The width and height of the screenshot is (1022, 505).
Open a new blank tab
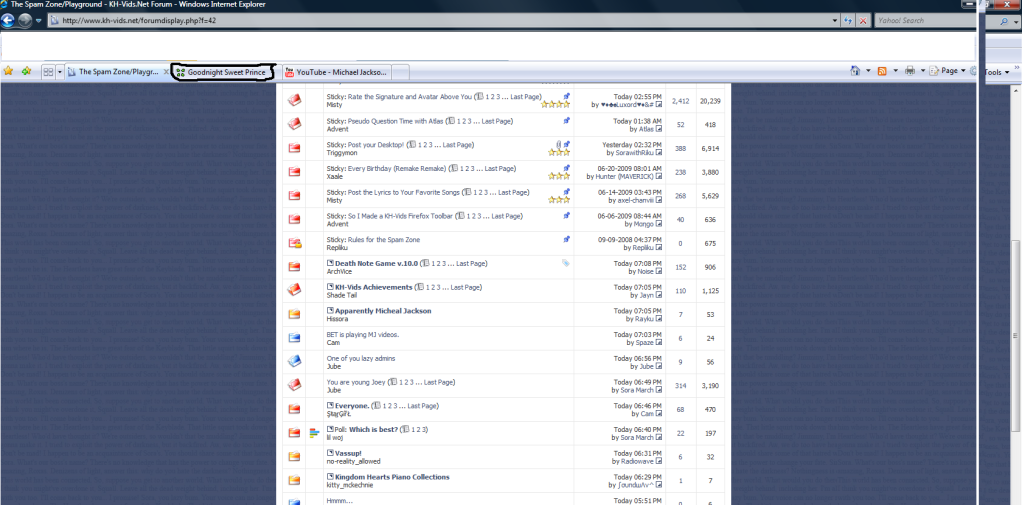click(x=400, y=72)
